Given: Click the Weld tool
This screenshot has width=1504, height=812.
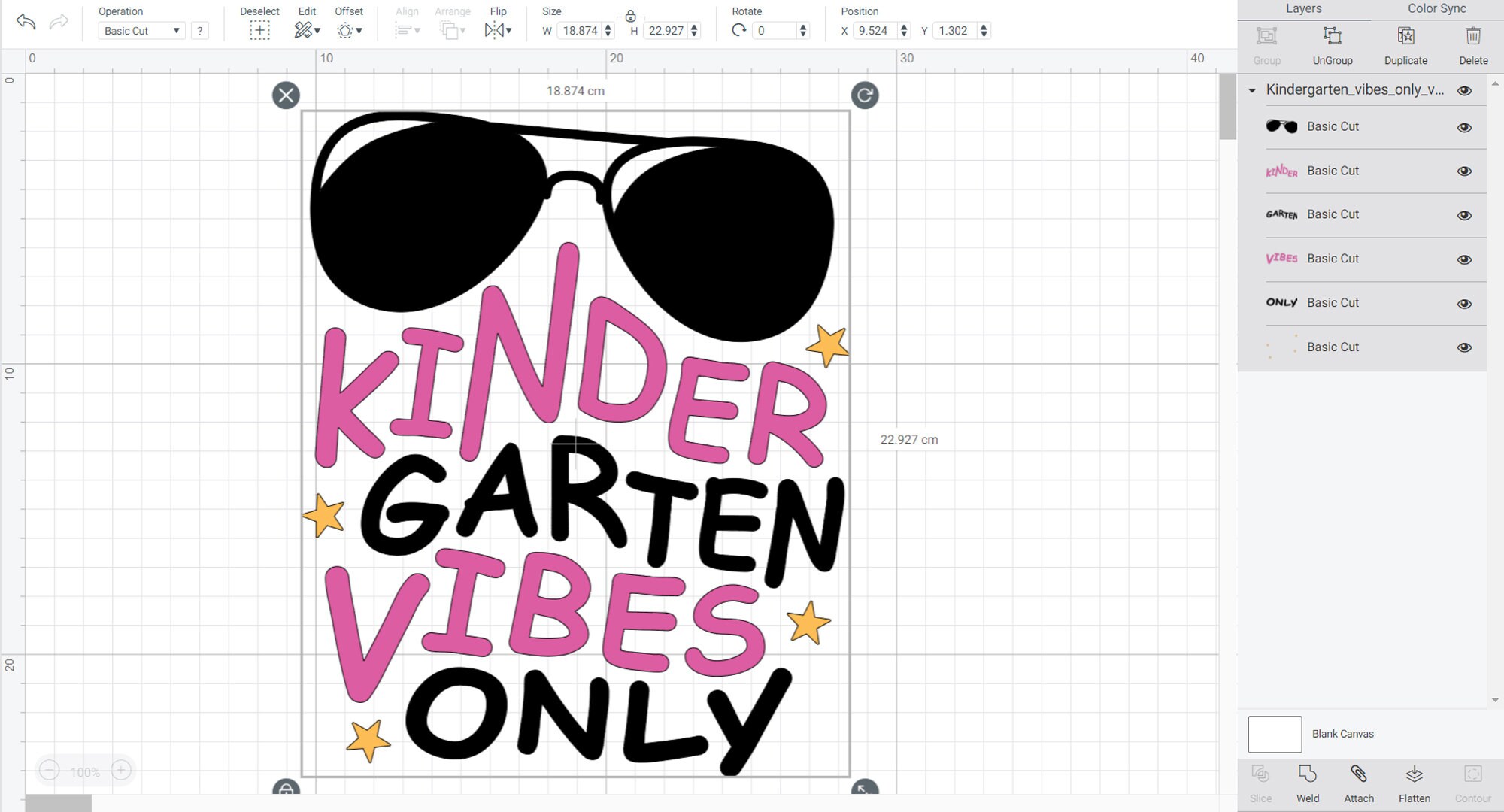Looking at the screenshot, I should [1308, 784].
